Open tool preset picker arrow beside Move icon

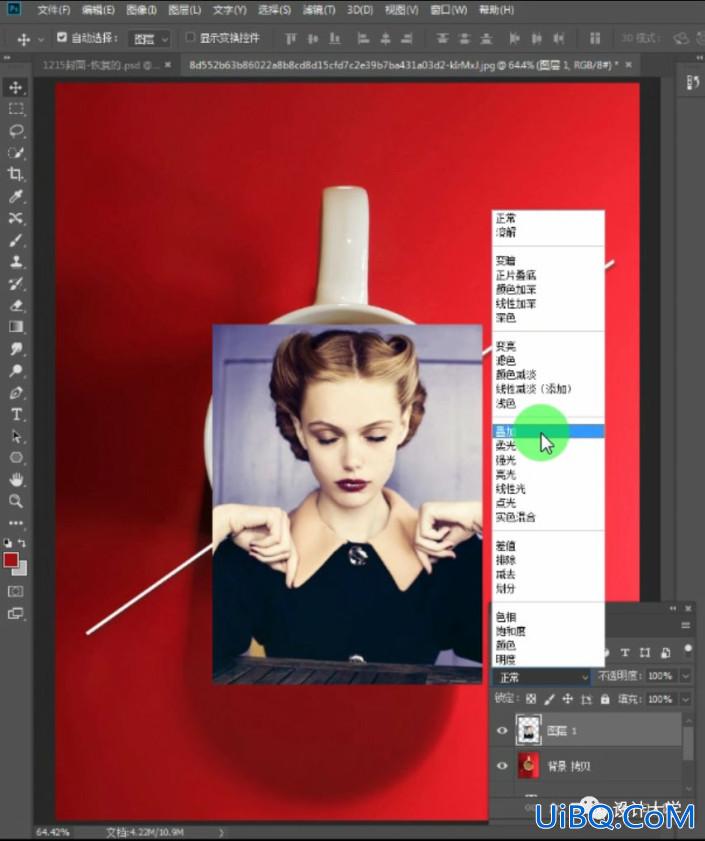pos(41,40)
